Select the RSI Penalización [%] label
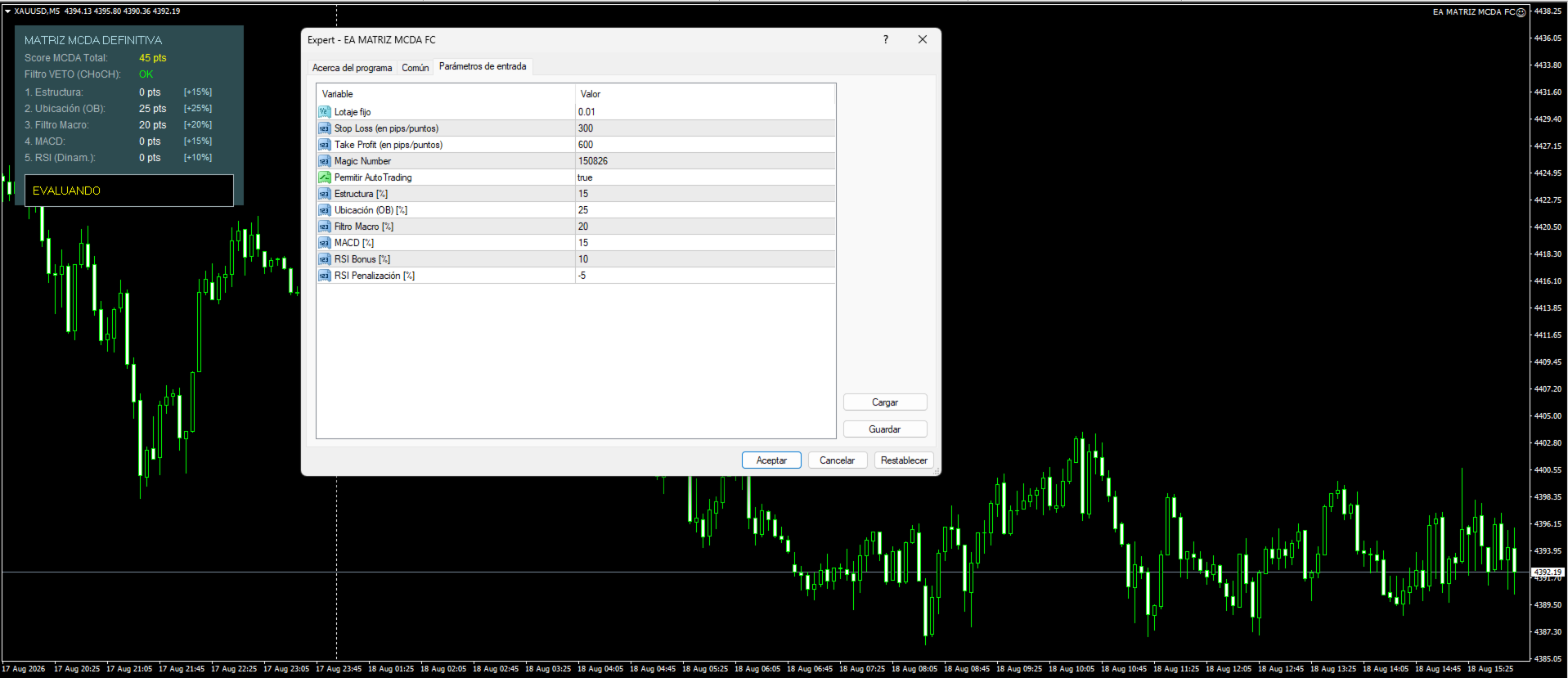1568x678 pixels. (x=375, y=276)
